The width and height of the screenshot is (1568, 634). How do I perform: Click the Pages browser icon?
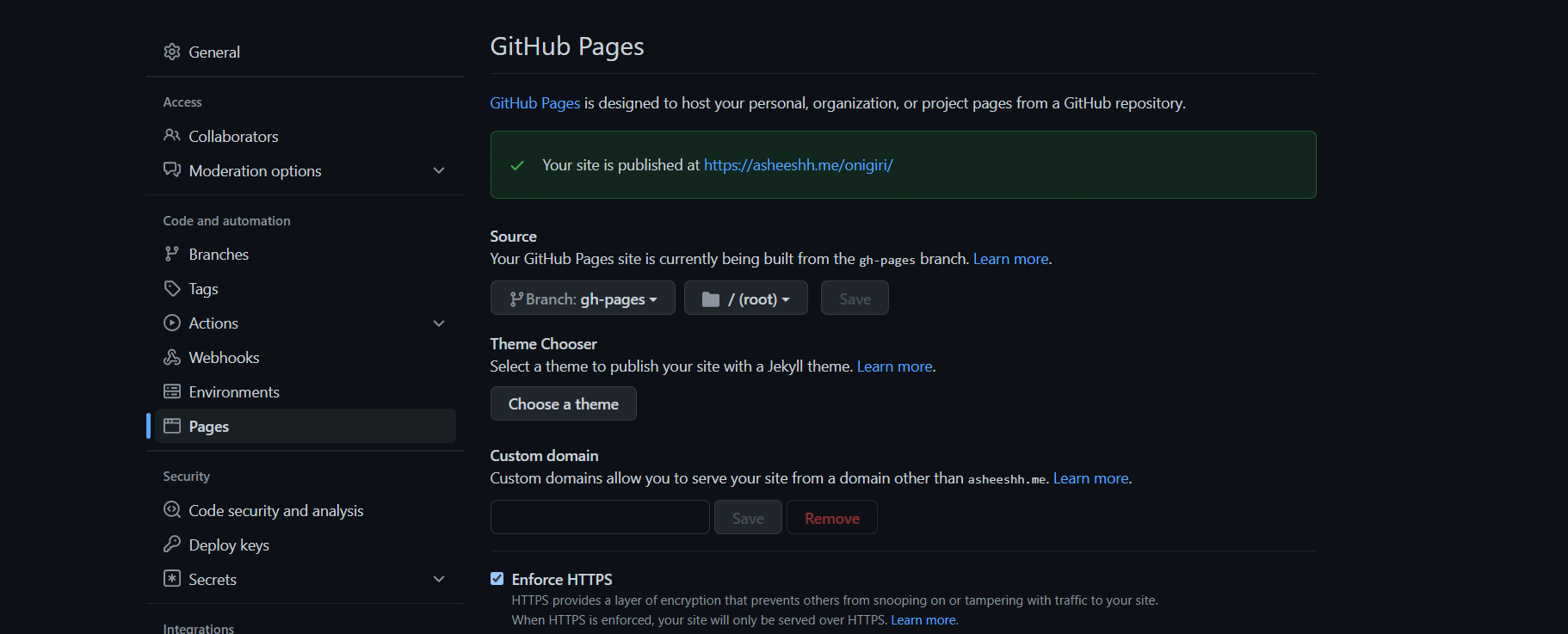[x=172, y=426]
